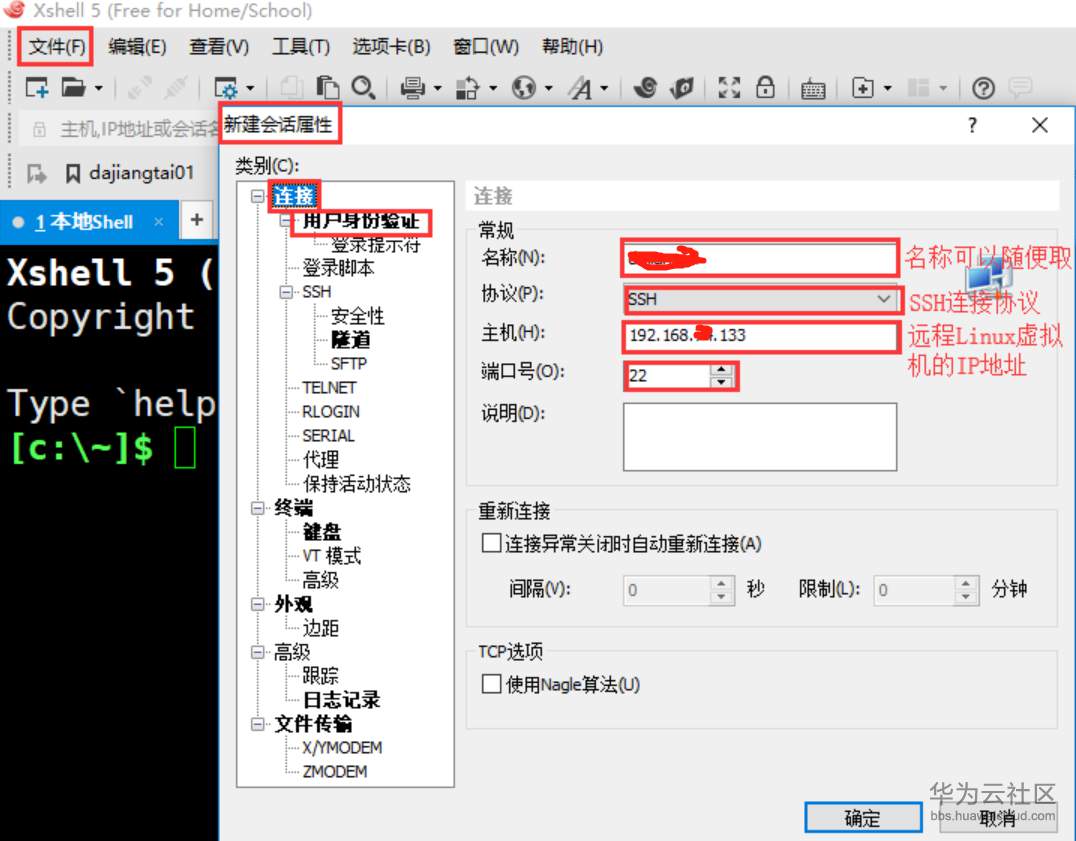The image size is (1076, 841).
Task: Click the Print icon in toolbar
Action: pyautogui.click(x=412, y=88)
